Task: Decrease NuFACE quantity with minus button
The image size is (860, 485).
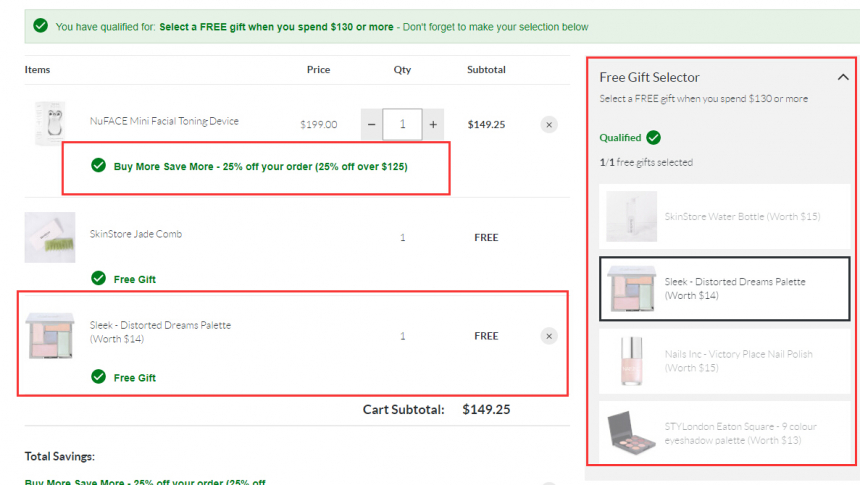Action: point(371,125)
